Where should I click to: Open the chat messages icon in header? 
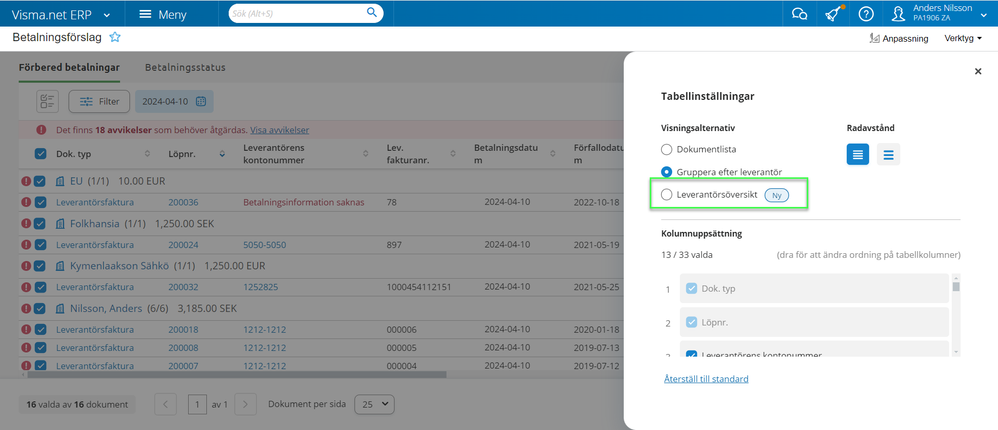(799, 14)
